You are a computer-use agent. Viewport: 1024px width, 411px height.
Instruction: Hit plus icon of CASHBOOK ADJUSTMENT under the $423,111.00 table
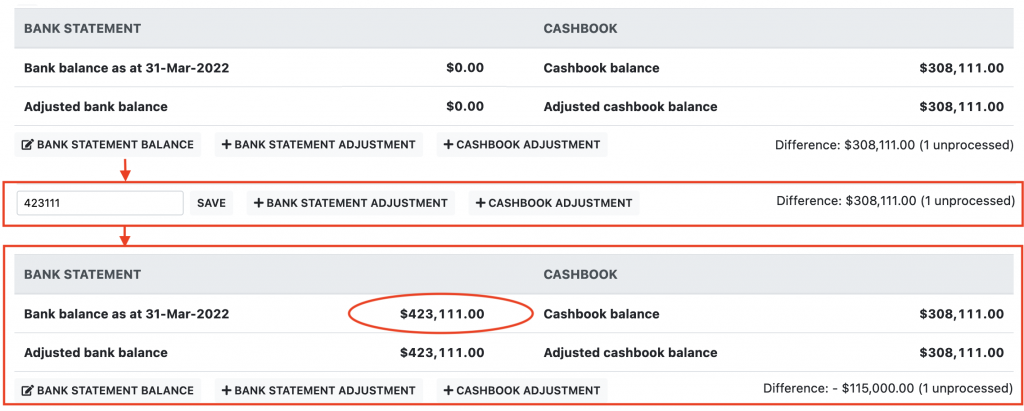[448, 391]
